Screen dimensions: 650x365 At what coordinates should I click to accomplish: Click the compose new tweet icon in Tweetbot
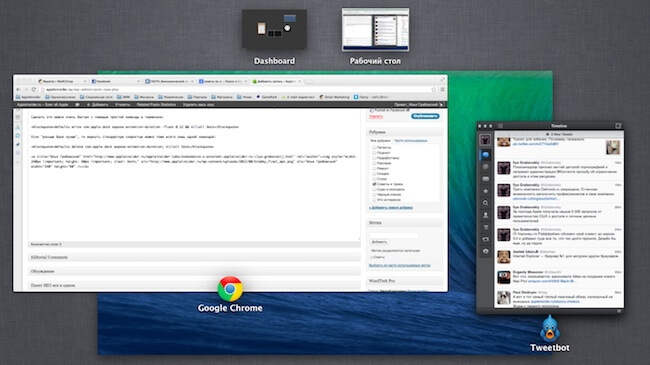[x=618, y=126]
